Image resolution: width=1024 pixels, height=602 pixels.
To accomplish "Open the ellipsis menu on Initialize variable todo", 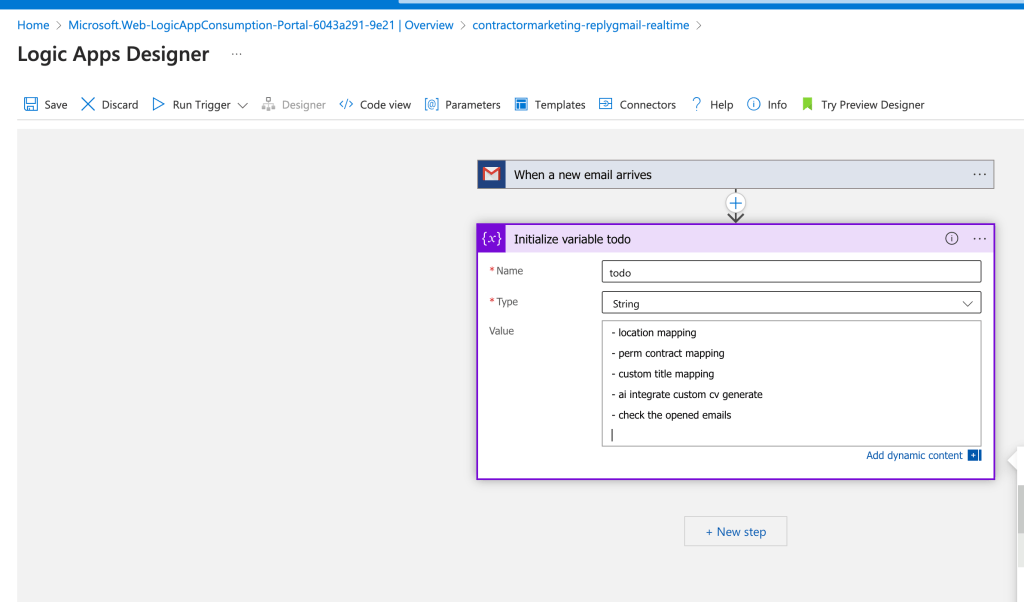I will (x=980, y=239).
